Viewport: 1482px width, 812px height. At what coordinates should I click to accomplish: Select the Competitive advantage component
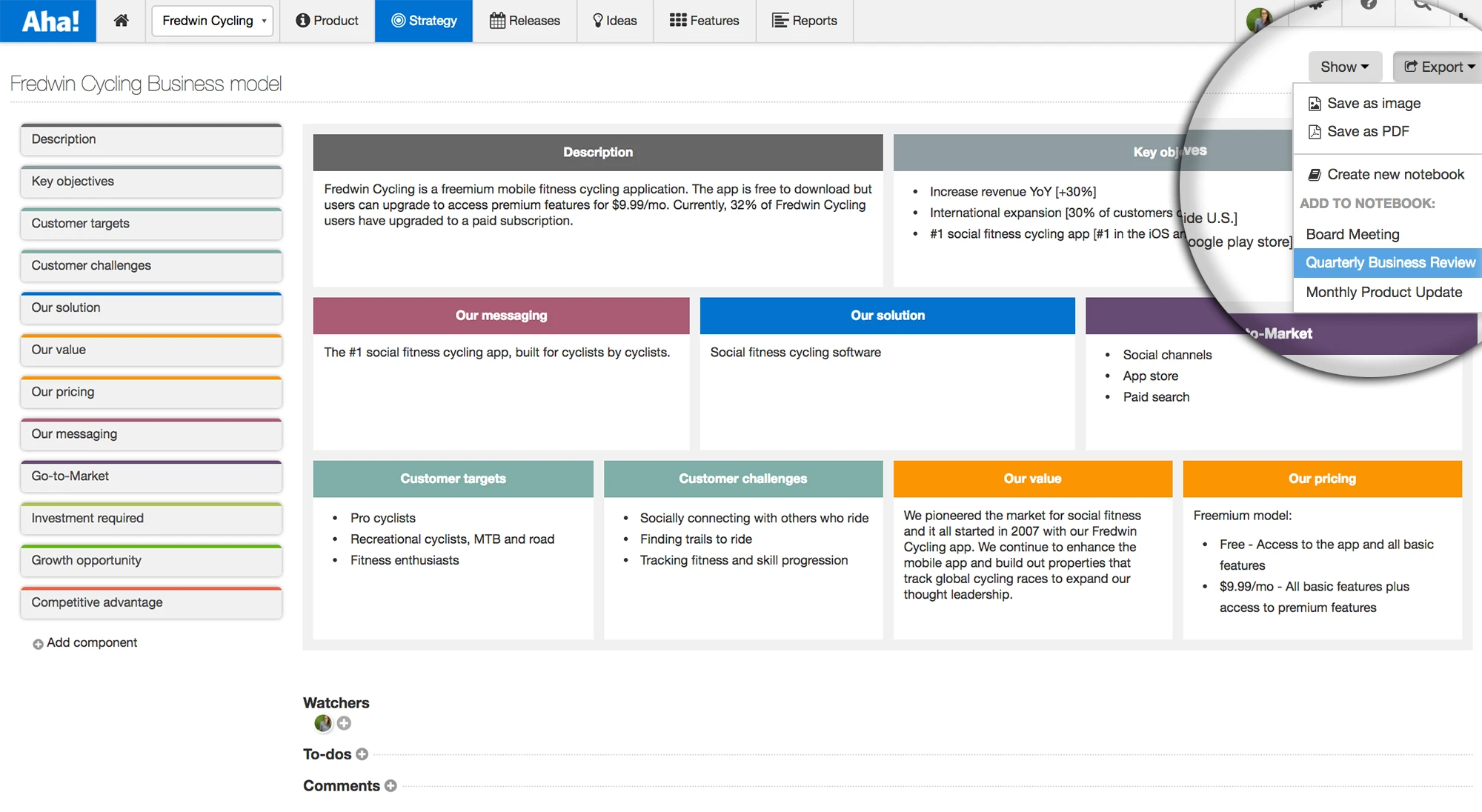click(151, 602)
